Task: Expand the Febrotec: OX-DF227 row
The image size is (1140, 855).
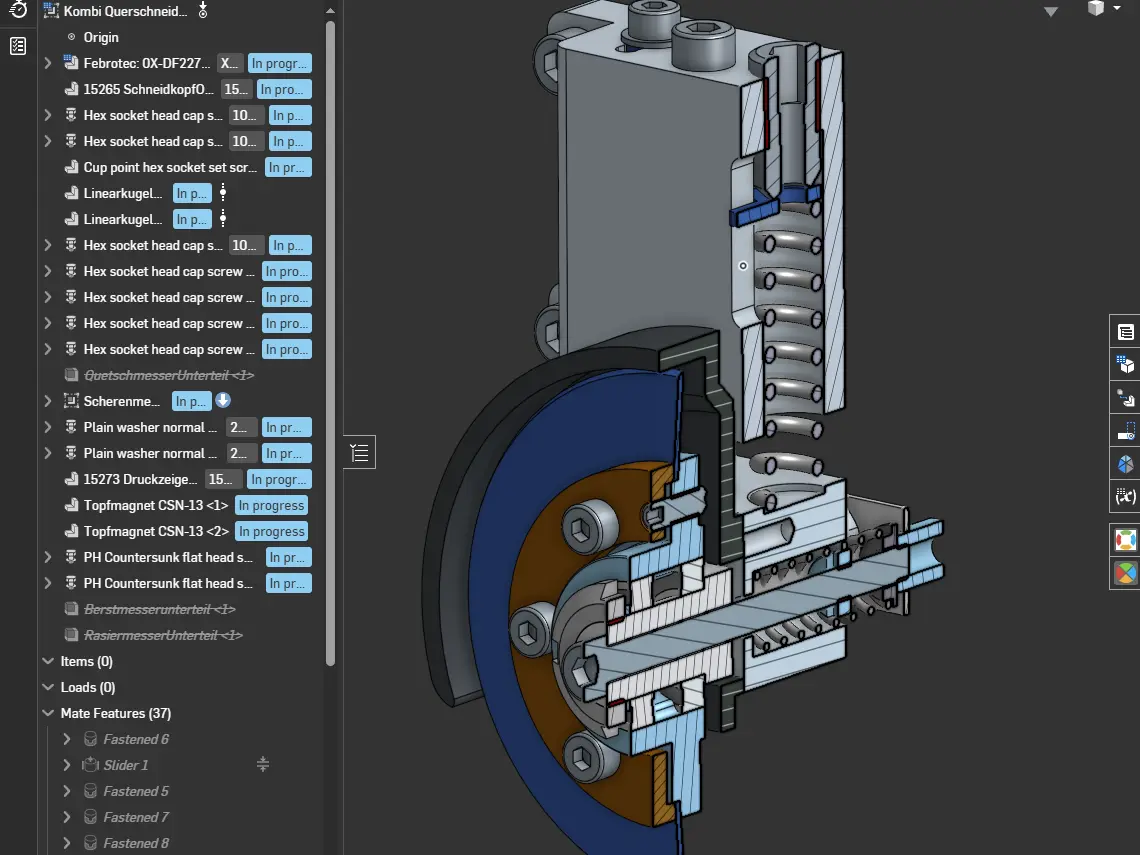Action: [x=48, y=63]
